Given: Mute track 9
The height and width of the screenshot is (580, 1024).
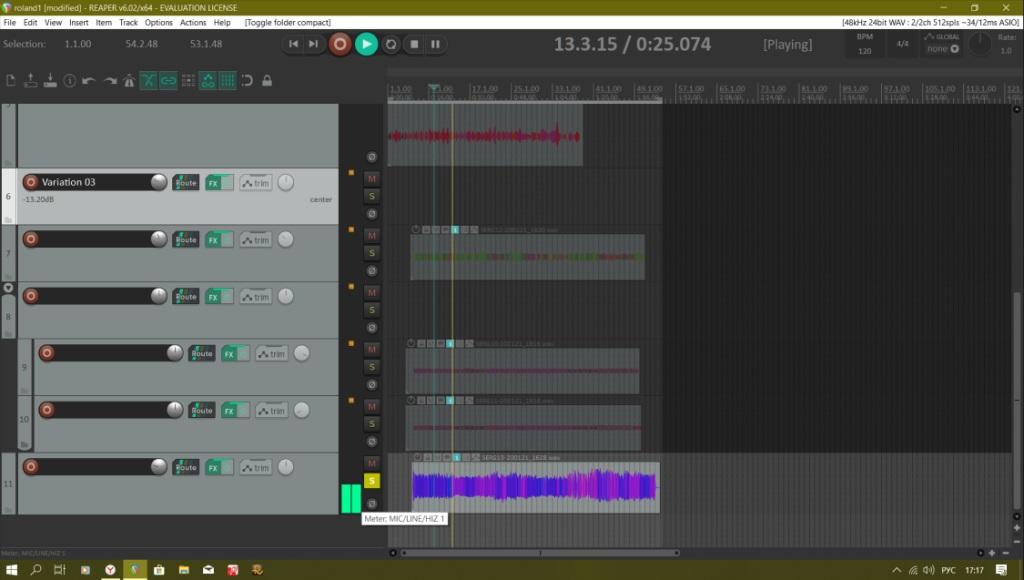Looking at the screenshot, I should (x=372, y=349).
